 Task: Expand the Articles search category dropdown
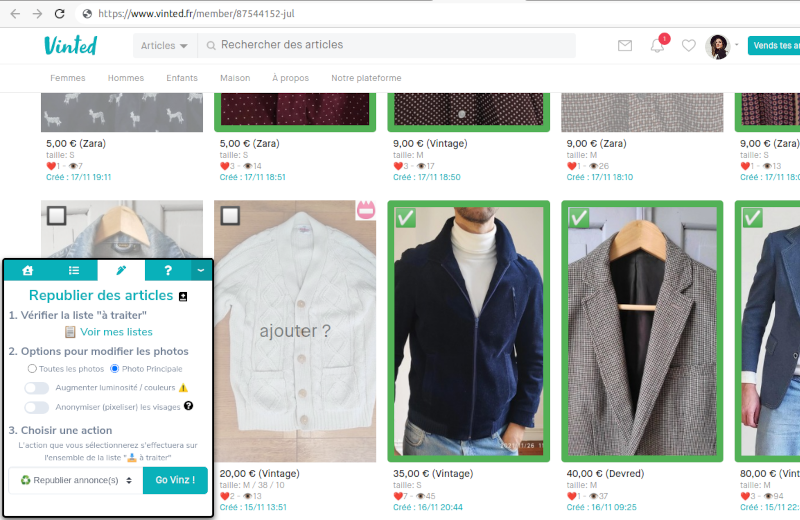tap(164, 46)
